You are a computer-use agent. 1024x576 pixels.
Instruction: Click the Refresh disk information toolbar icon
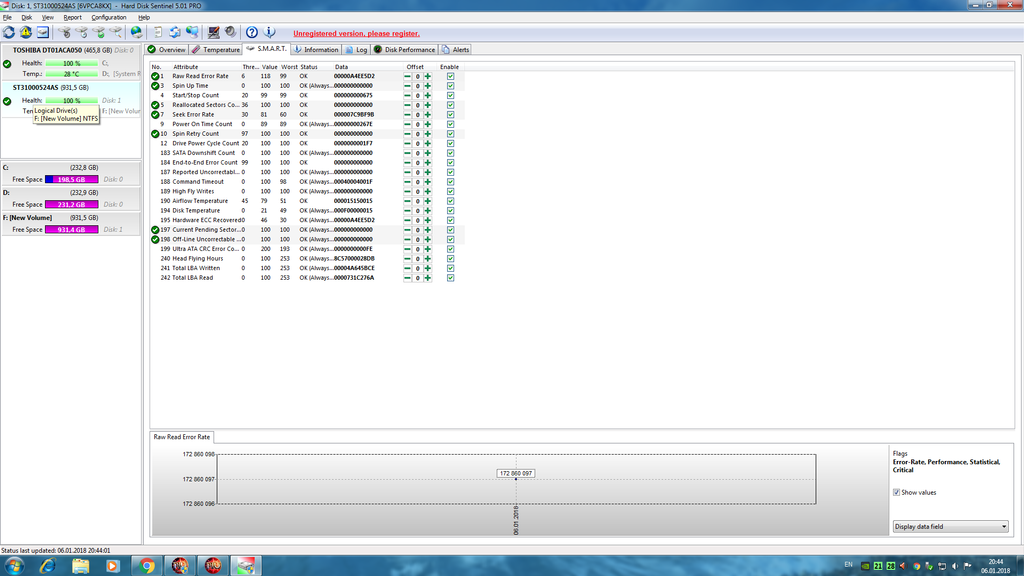click(8, 32)
